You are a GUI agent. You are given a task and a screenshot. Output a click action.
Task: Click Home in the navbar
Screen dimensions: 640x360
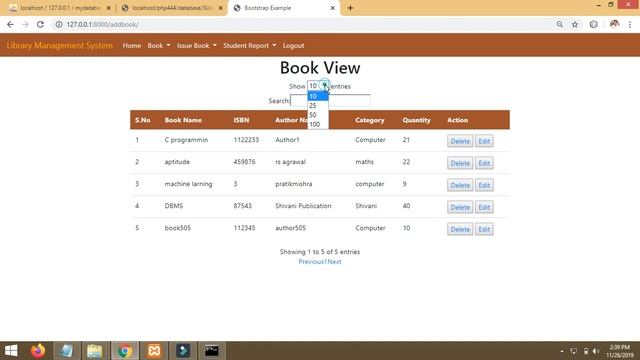click(131, 46)
